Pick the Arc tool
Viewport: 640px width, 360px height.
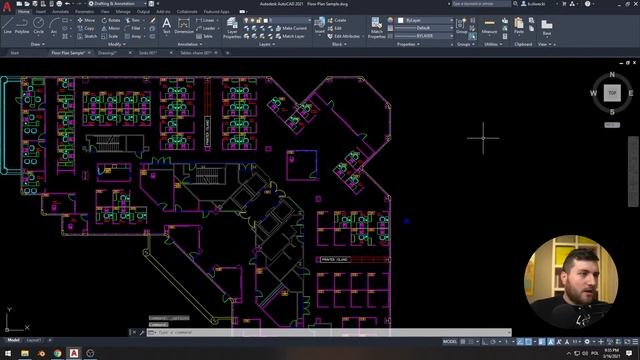[53, 25]
